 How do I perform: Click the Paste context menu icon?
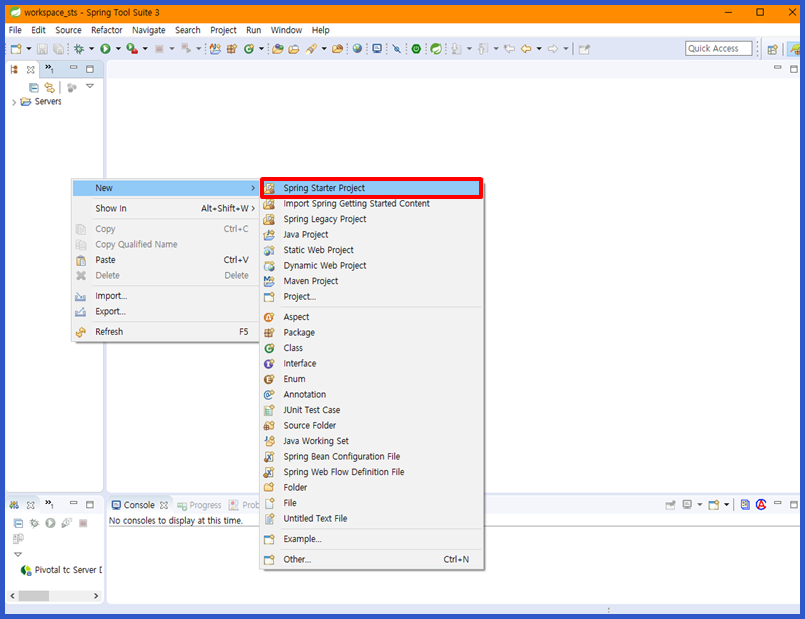(x=81, y=260)
